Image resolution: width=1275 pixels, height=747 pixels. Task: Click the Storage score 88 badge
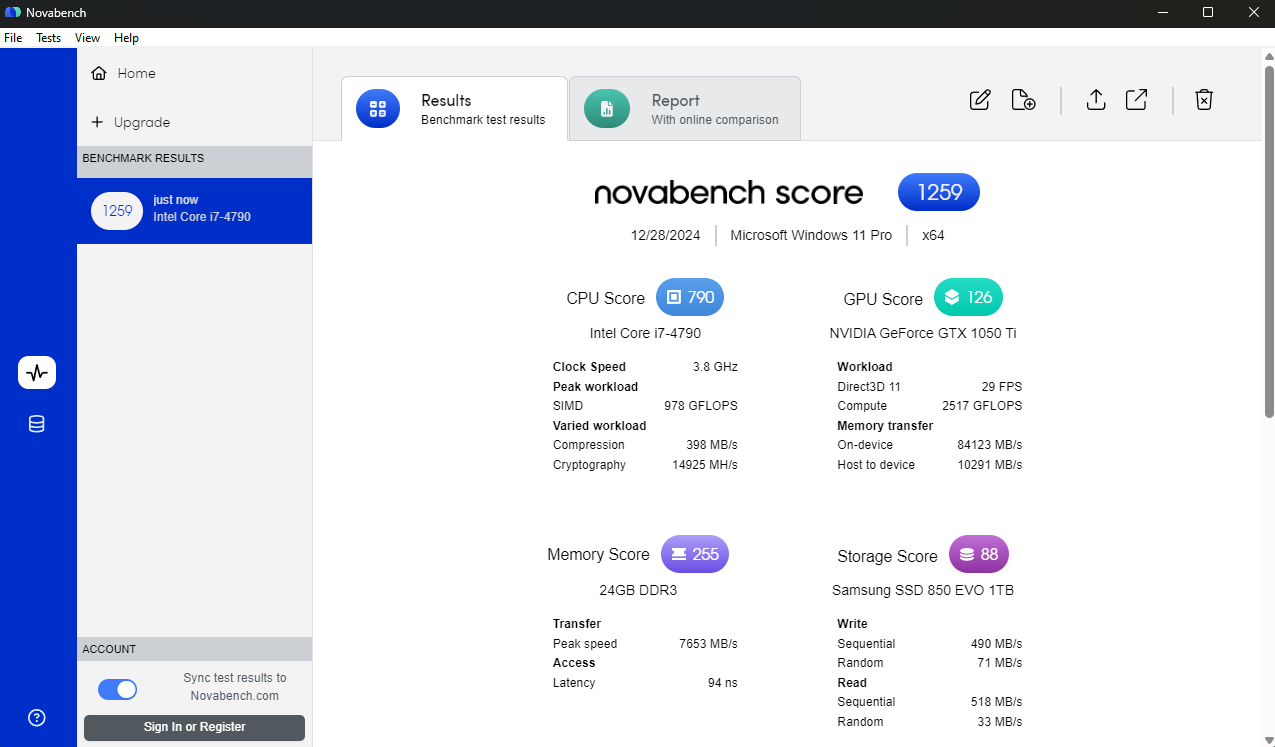click(979, 554)
